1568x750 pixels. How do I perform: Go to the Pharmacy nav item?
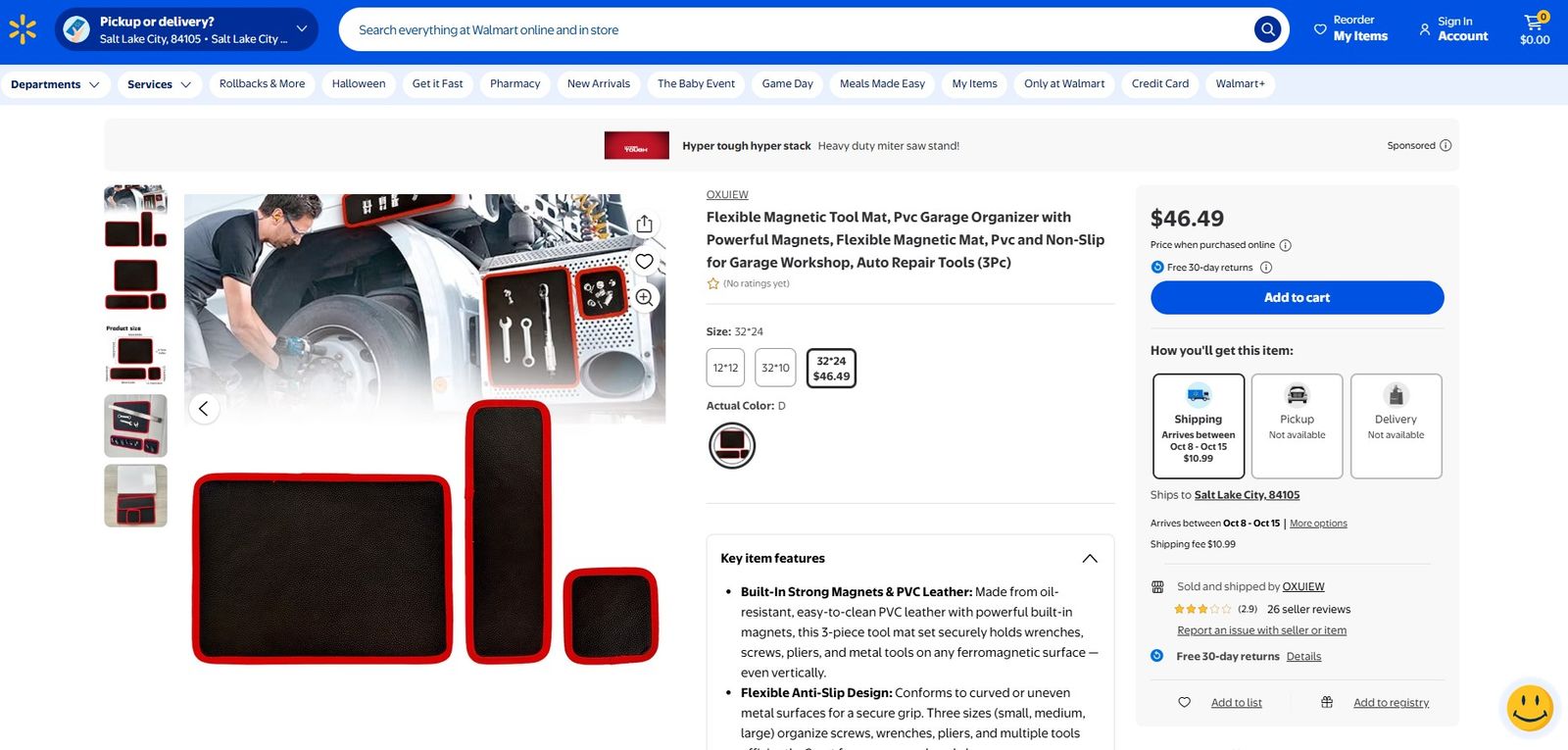click(x=515, y=84)
